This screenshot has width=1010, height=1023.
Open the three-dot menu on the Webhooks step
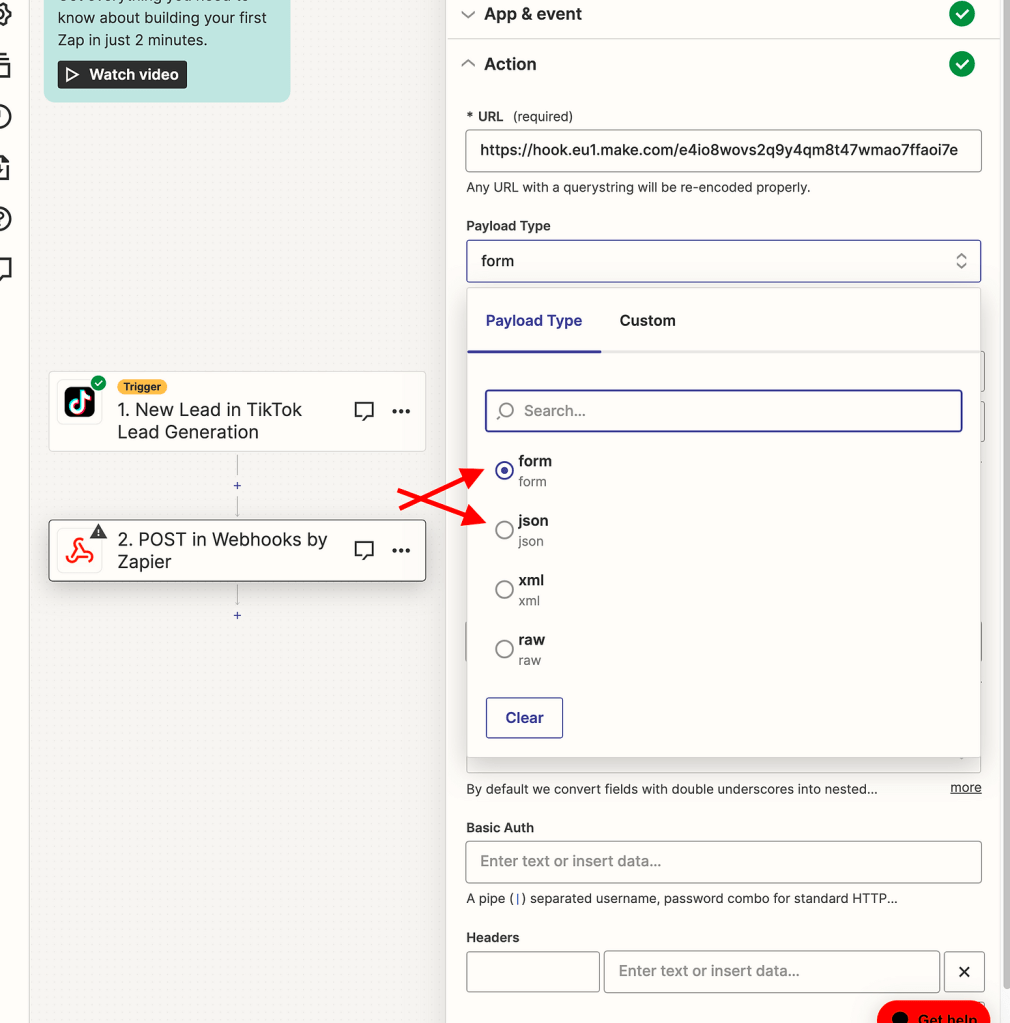pyautogui.click(x=401, y=550)
